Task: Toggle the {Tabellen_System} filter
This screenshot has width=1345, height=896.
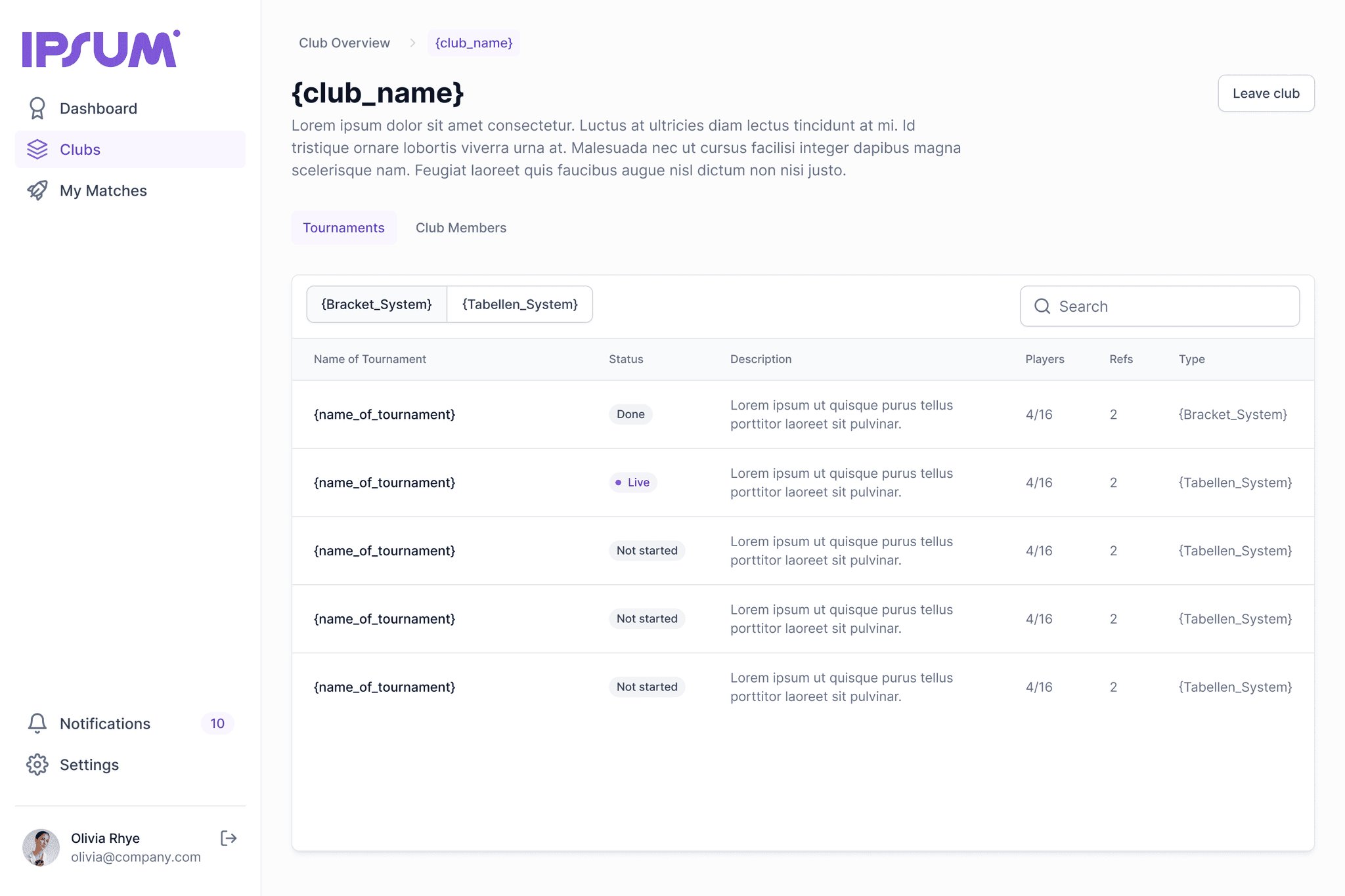Action: 519,305
